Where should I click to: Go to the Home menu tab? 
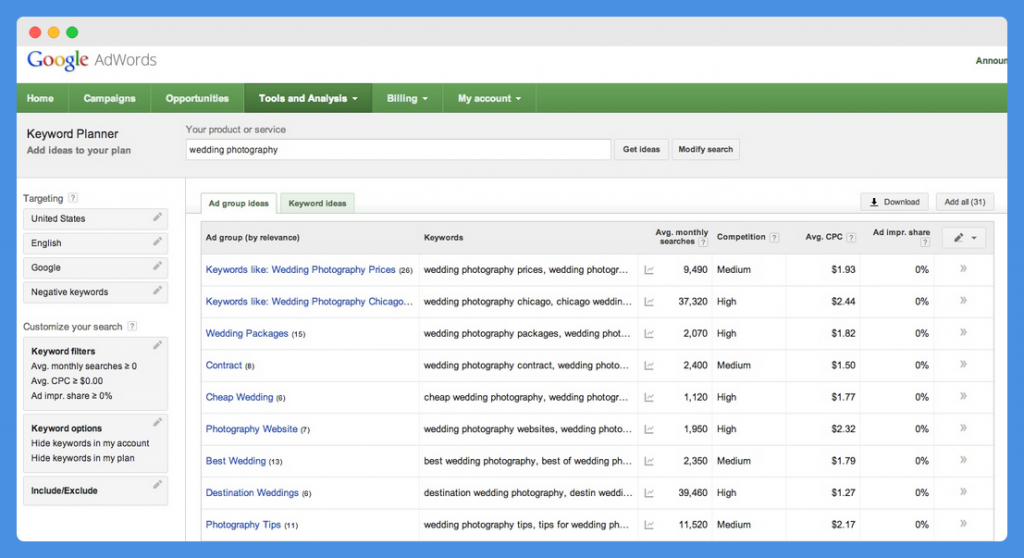[40, 98]
